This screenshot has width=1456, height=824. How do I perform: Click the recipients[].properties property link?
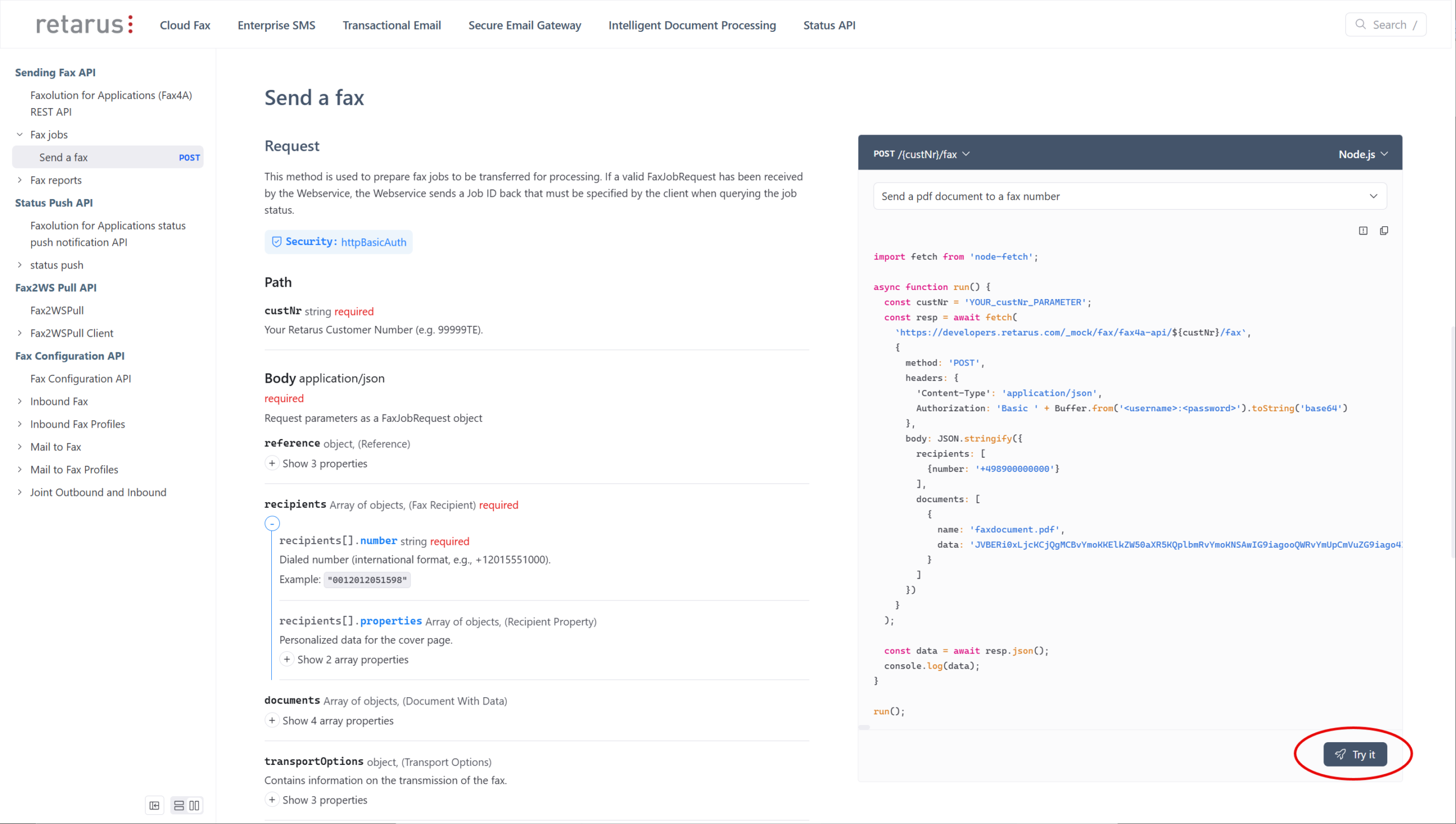click(391, 621)
